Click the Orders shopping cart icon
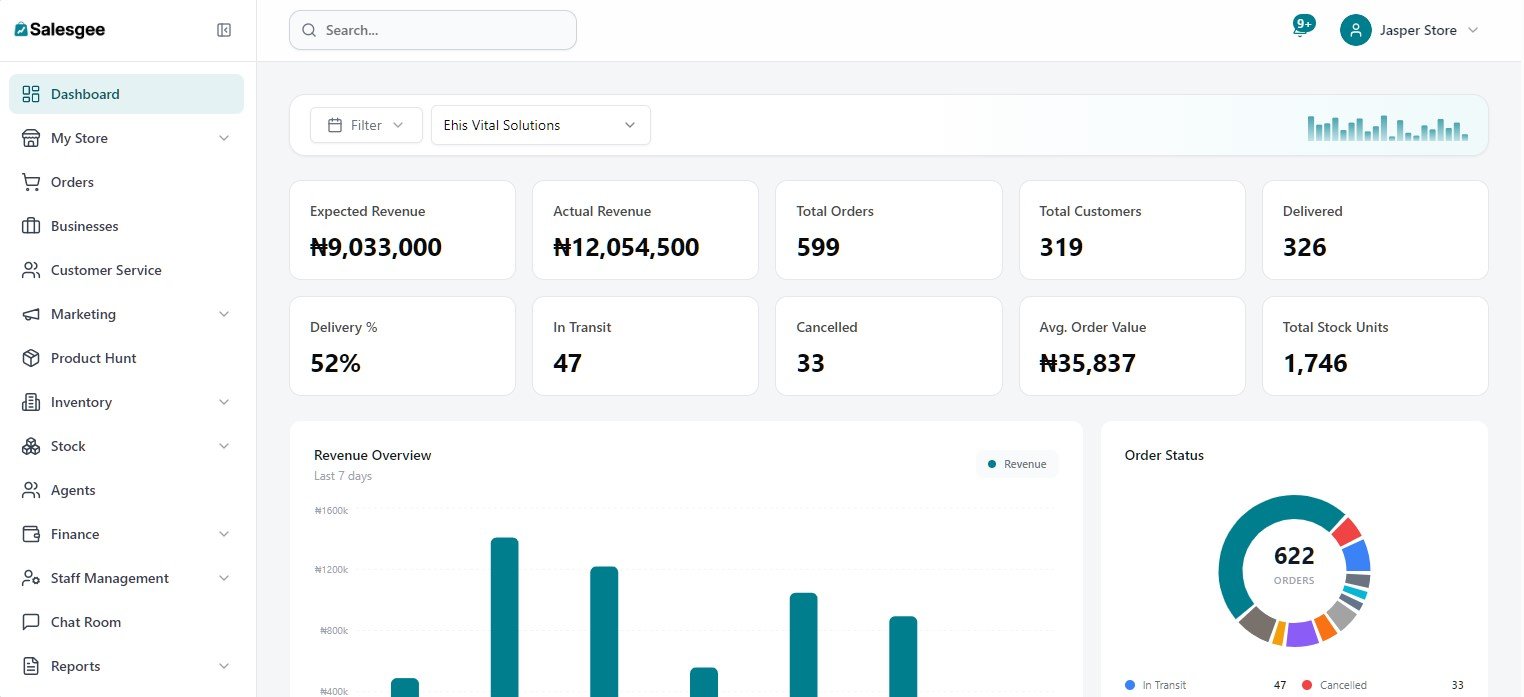The image size is (1524, 697). point(31,182)
